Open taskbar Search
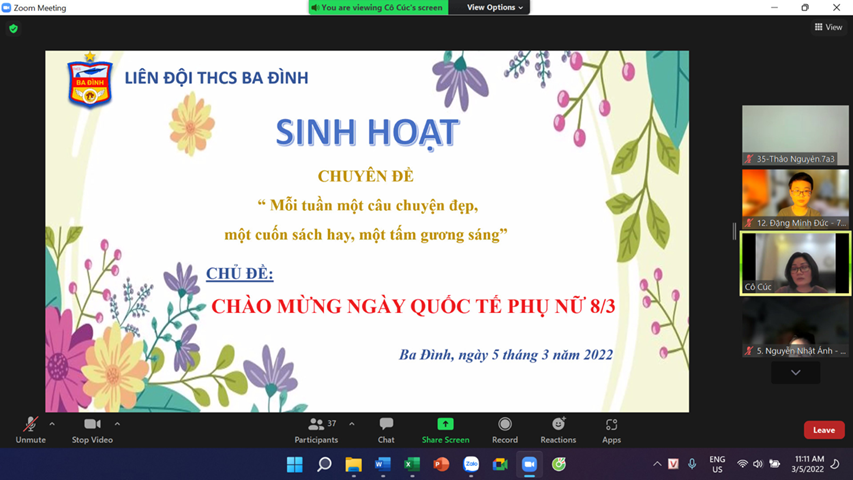Image resolution: width=853 pixels, height=480 pixels. click(x=324, y=464)
